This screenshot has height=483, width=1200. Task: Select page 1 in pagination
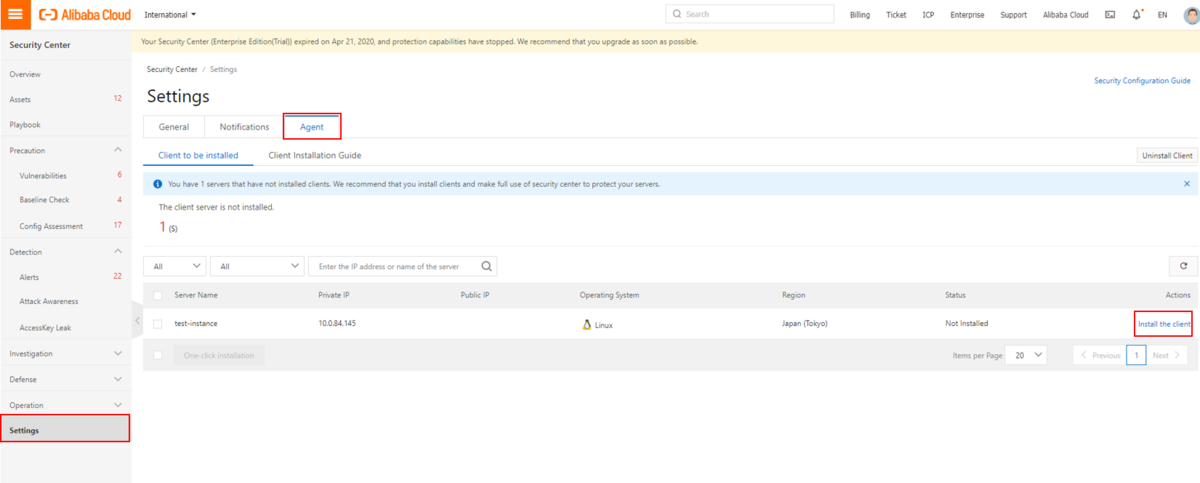pos(1136,355)
